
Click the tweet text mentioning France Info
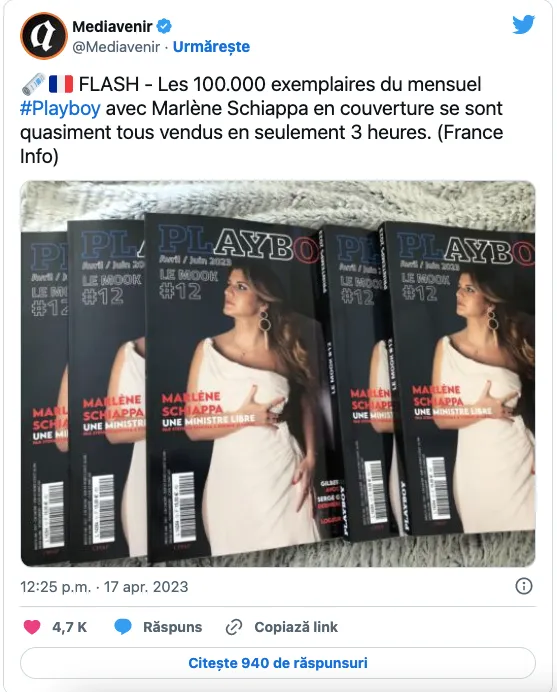click(x=261, y=120)
